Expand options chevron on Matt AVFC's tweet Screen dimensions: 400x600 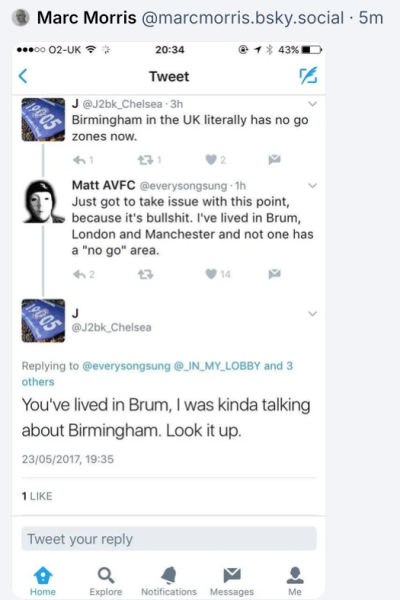coord(312,186)
